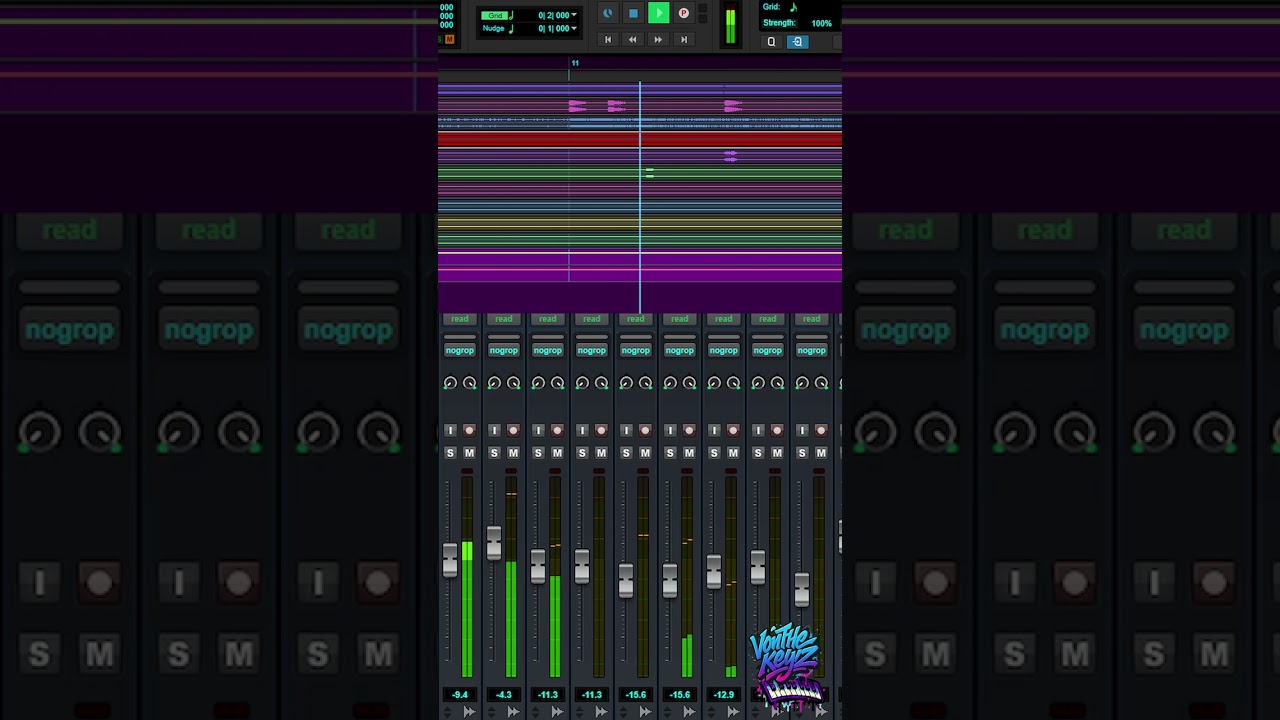Click the volume fader on the -12.9 channel

(x=714, y=572)
